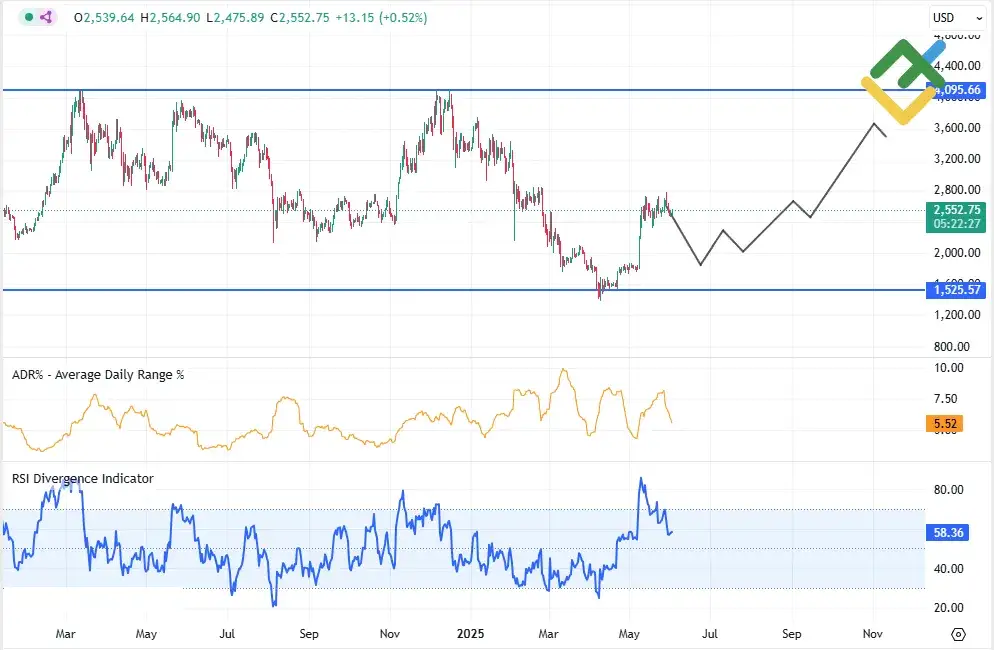994x650 pixels.
Task: Click the orange ADR% value tag 5.52
Action: (944, 423)
